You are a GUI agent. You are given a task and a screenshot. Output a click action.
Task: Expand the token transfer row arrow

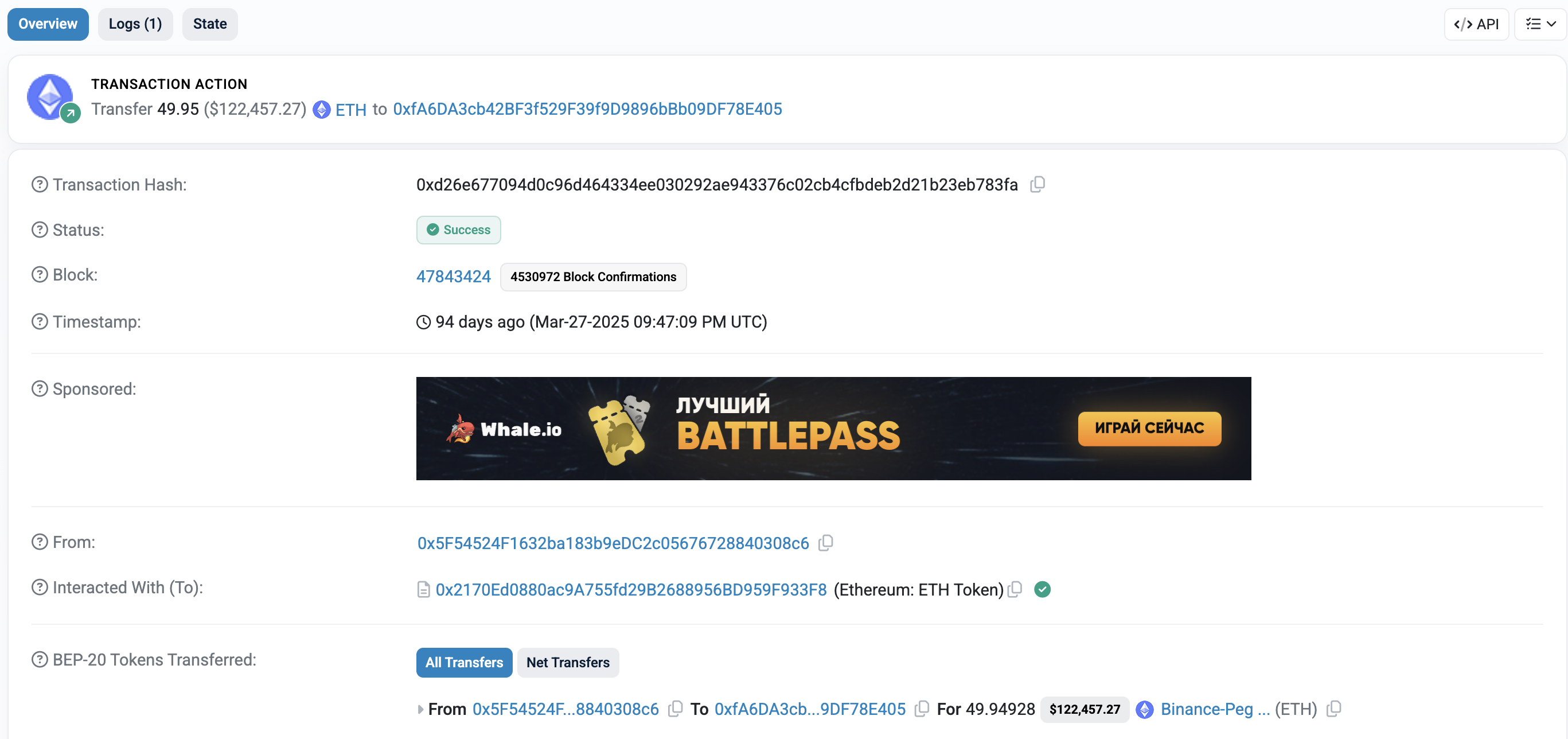[420, 709]
